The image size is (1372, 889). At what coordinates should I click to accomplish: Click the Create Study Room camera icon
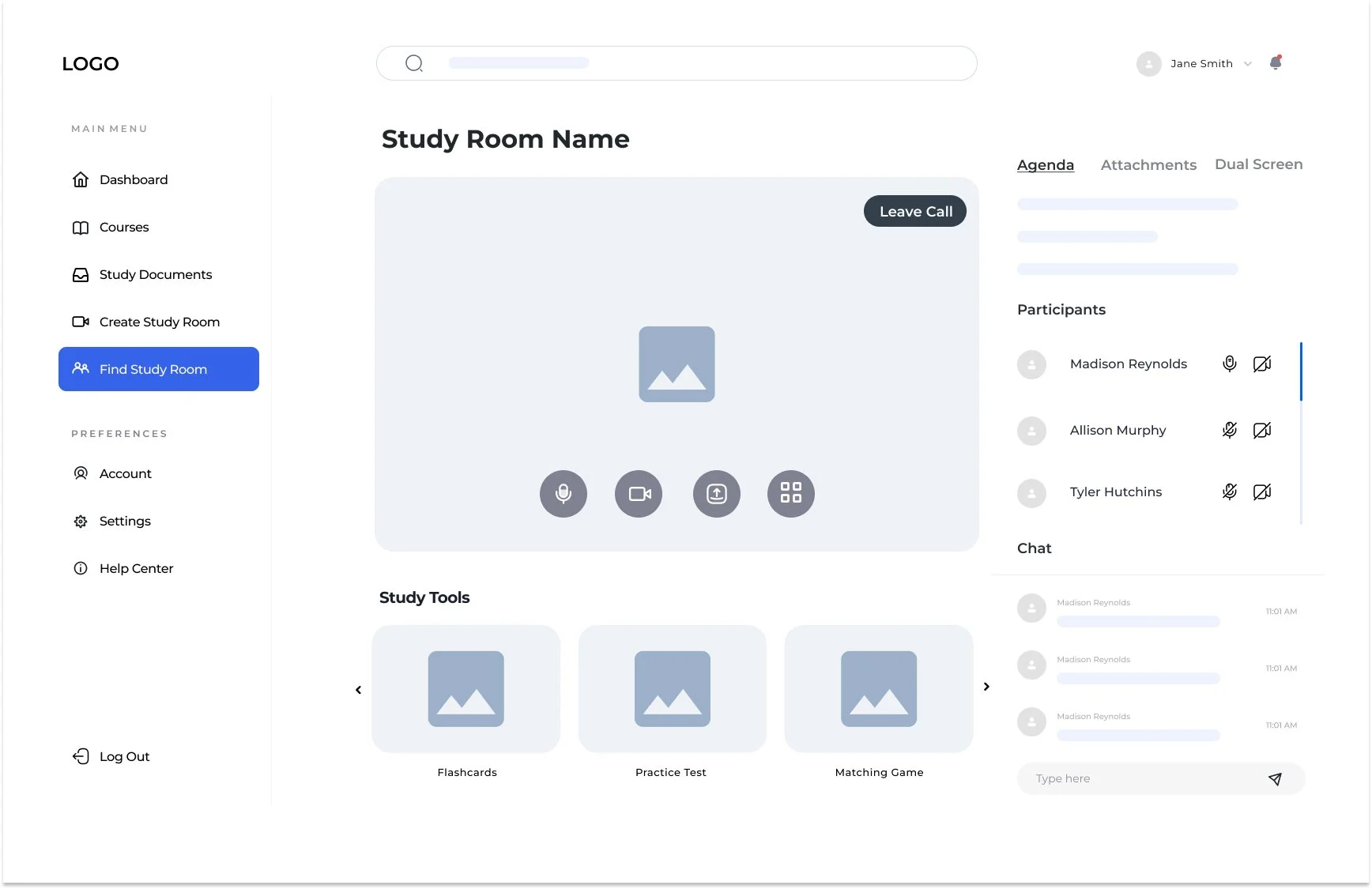tap(81, 322)
